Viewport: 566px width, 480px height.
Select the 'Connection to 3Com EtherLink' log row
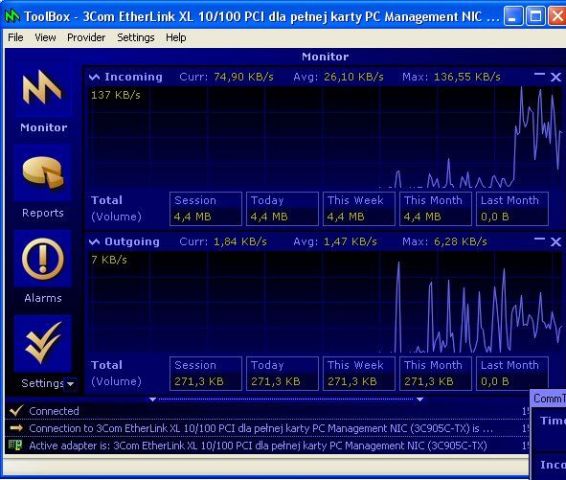(x=267, y=428)
